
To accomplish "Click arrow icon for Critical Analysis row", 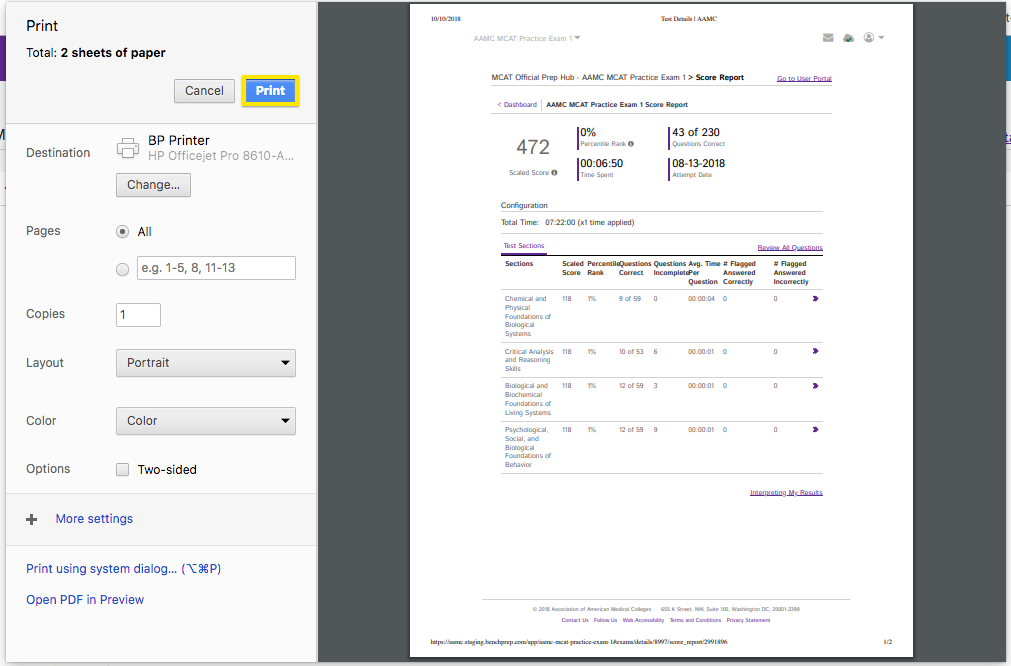I will pyautogui.click(x=816, y=351).
